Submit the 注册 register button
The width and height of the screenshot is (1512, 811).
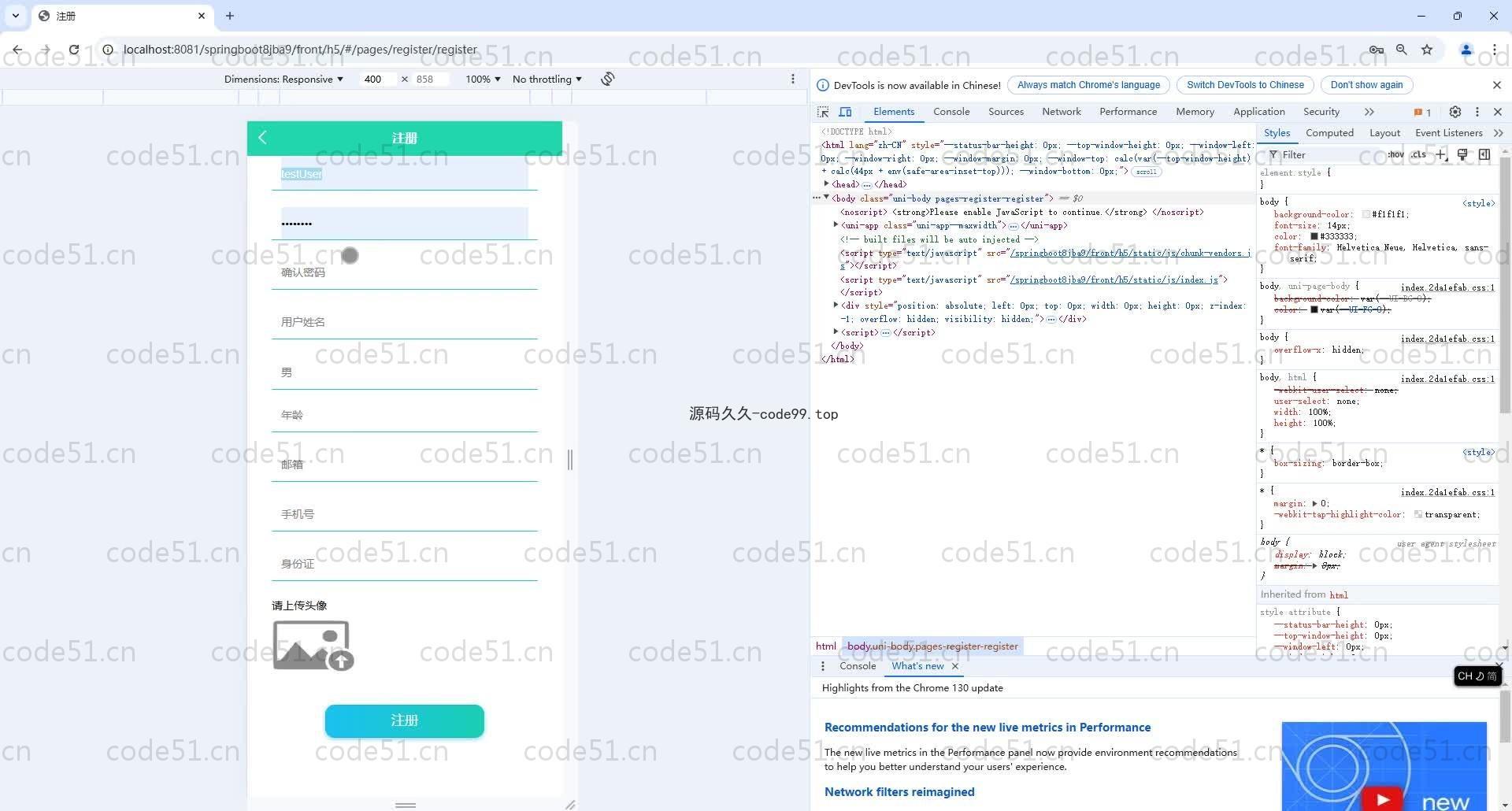(405, 721)
